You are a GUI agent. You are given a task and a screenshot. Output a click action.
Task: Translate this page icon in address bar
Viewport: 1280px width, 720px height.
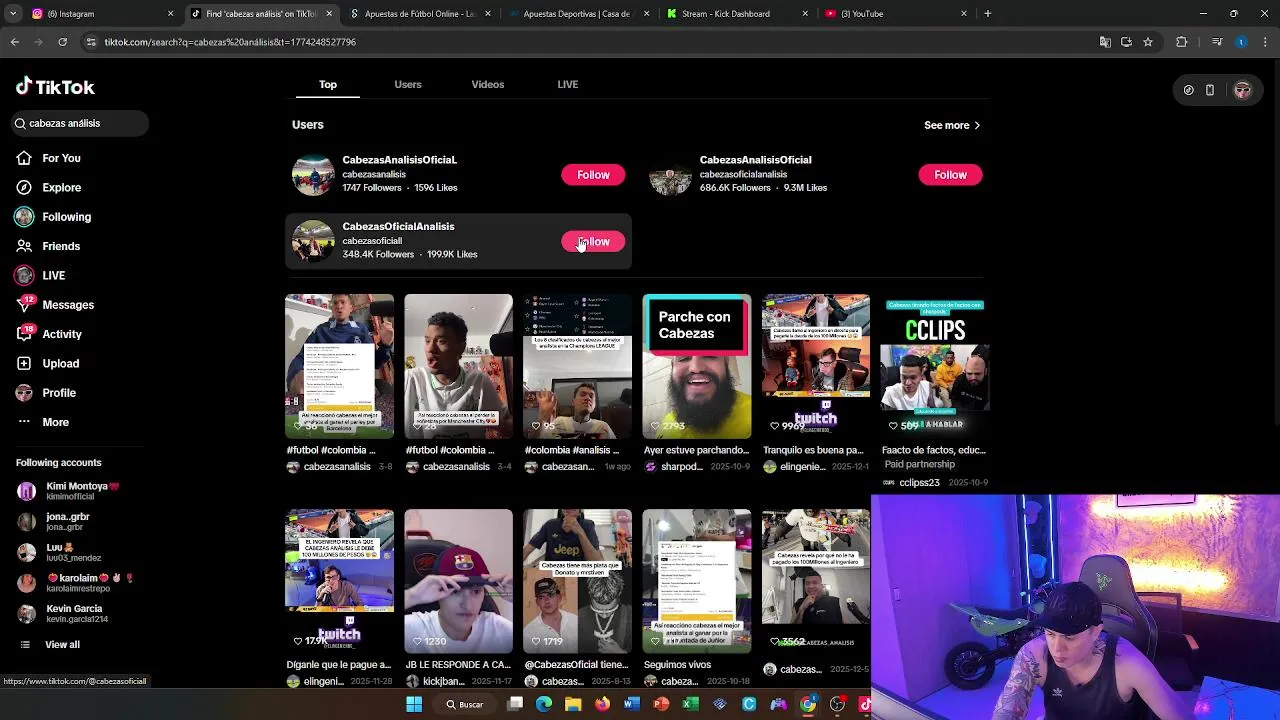(x=1105, y=42)
